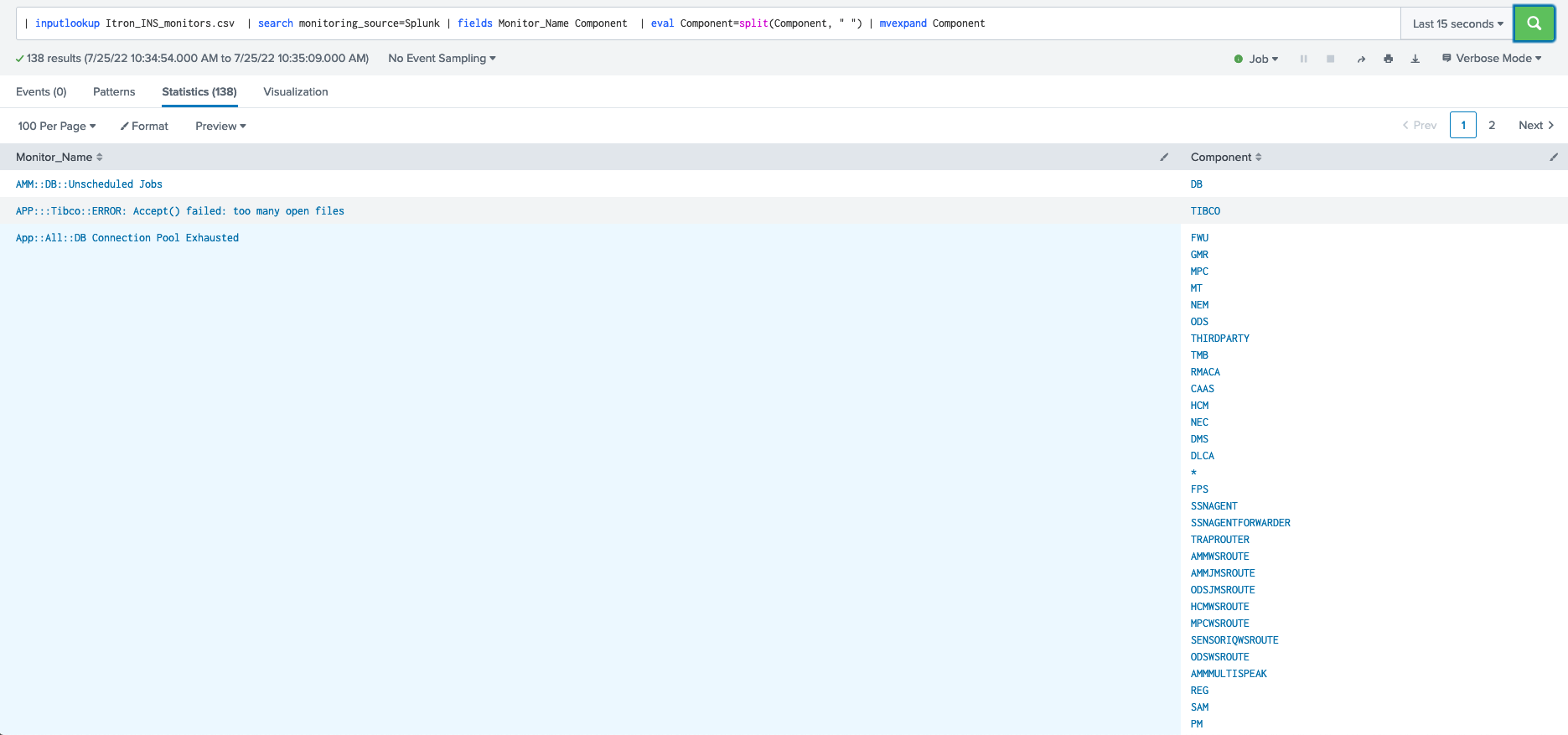Run the search with the green magnifier button
The image size is (1568, 735).
(1534, 23)
